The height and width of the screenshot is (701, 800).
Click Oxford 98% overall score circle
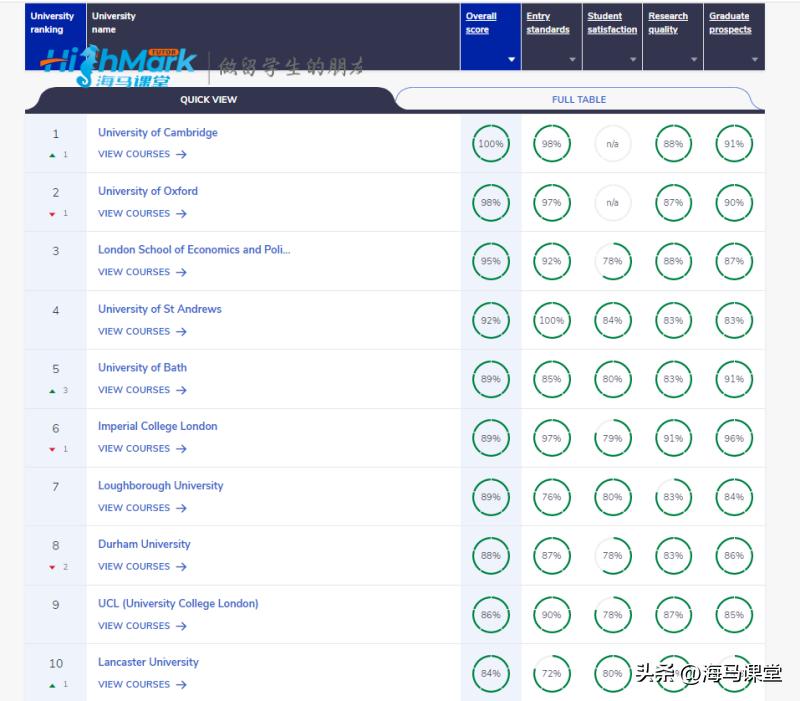[x=491, y=203]
